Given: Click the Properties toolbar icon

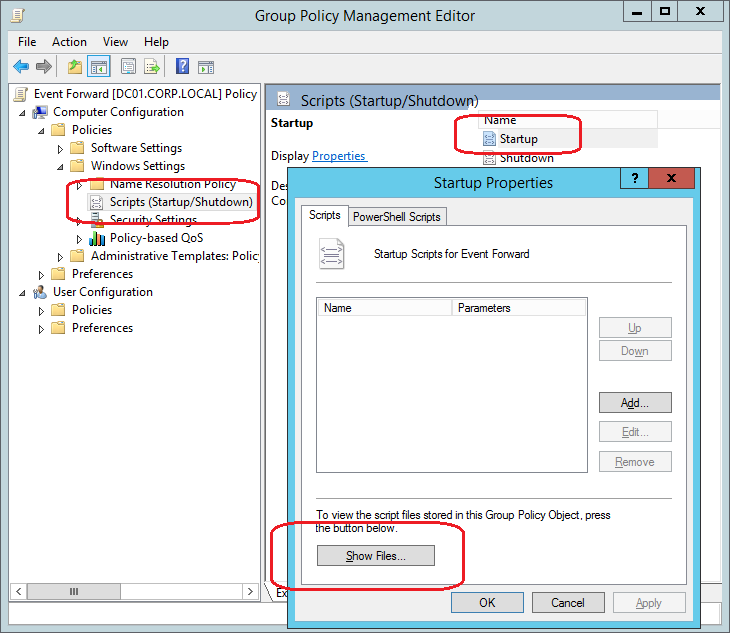Looking at the screenshot, I should [128, 67].
